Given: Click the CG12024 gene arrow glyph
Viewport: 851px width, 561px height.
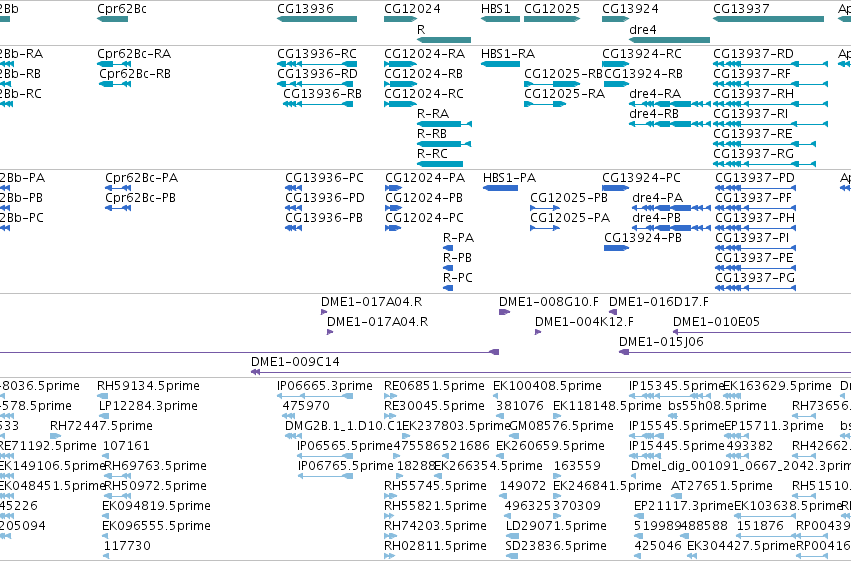Looking at the screenshot, I should pos(401,19).
